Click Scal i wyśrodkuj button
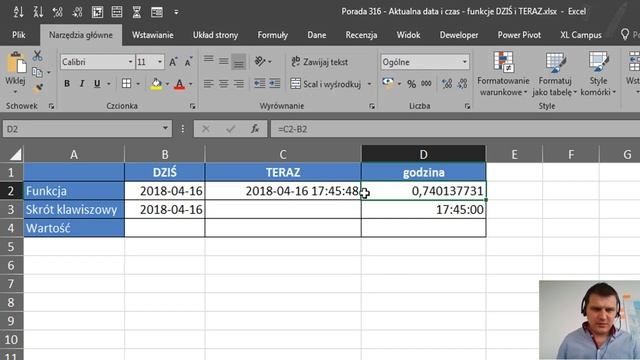 pos(326,84)
